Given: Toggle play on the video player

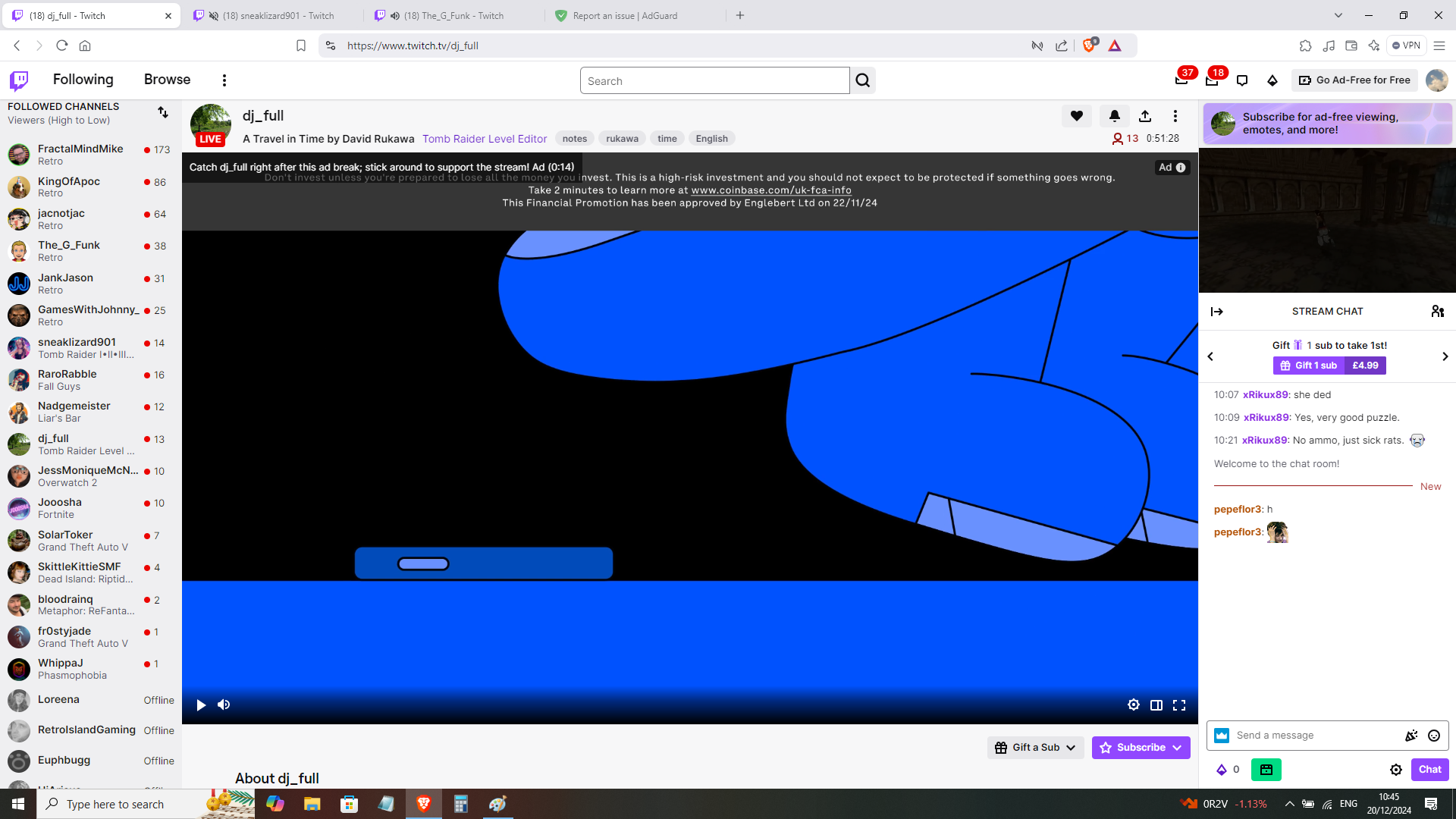Looking at the screenshot, I should [x=200, y=704].
